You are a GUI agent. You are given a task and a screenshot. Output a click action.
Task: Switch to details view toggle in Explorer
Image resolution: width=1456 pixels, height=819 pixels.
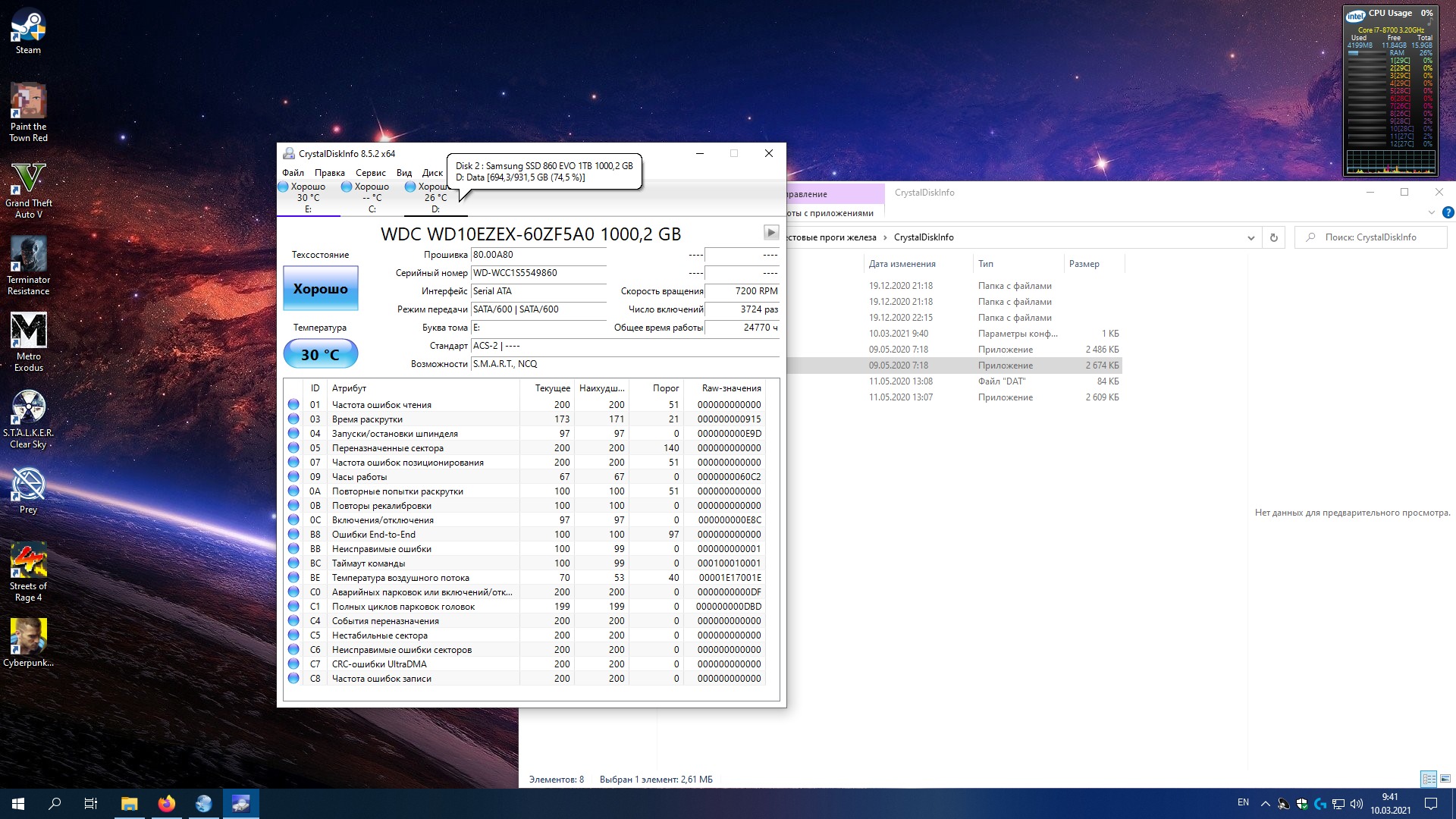pos(1429,779)
